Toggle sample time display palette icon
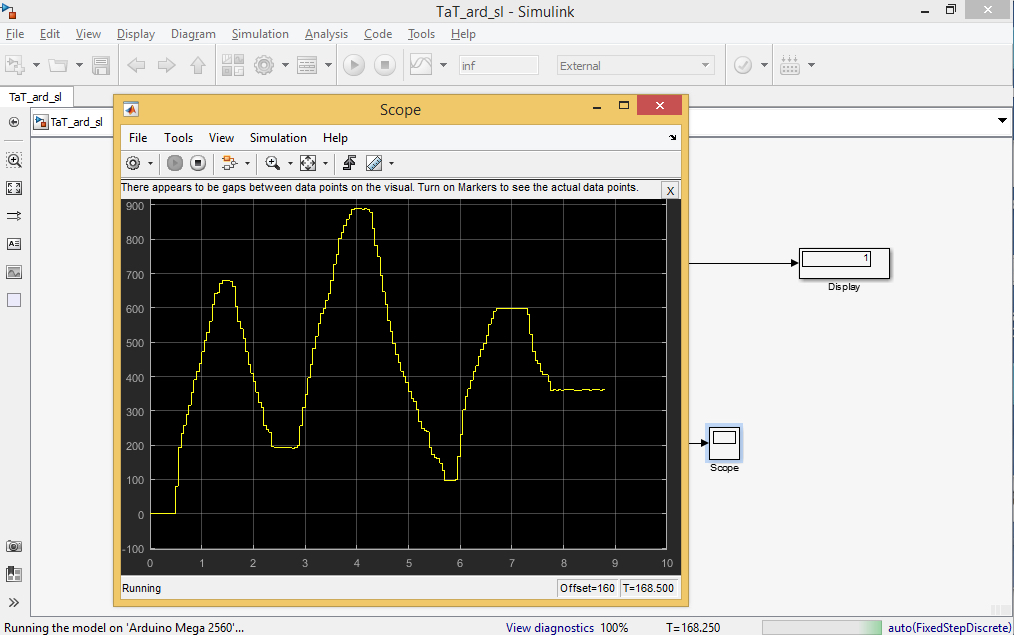The image size is (1014, 635). pos(14,216)
